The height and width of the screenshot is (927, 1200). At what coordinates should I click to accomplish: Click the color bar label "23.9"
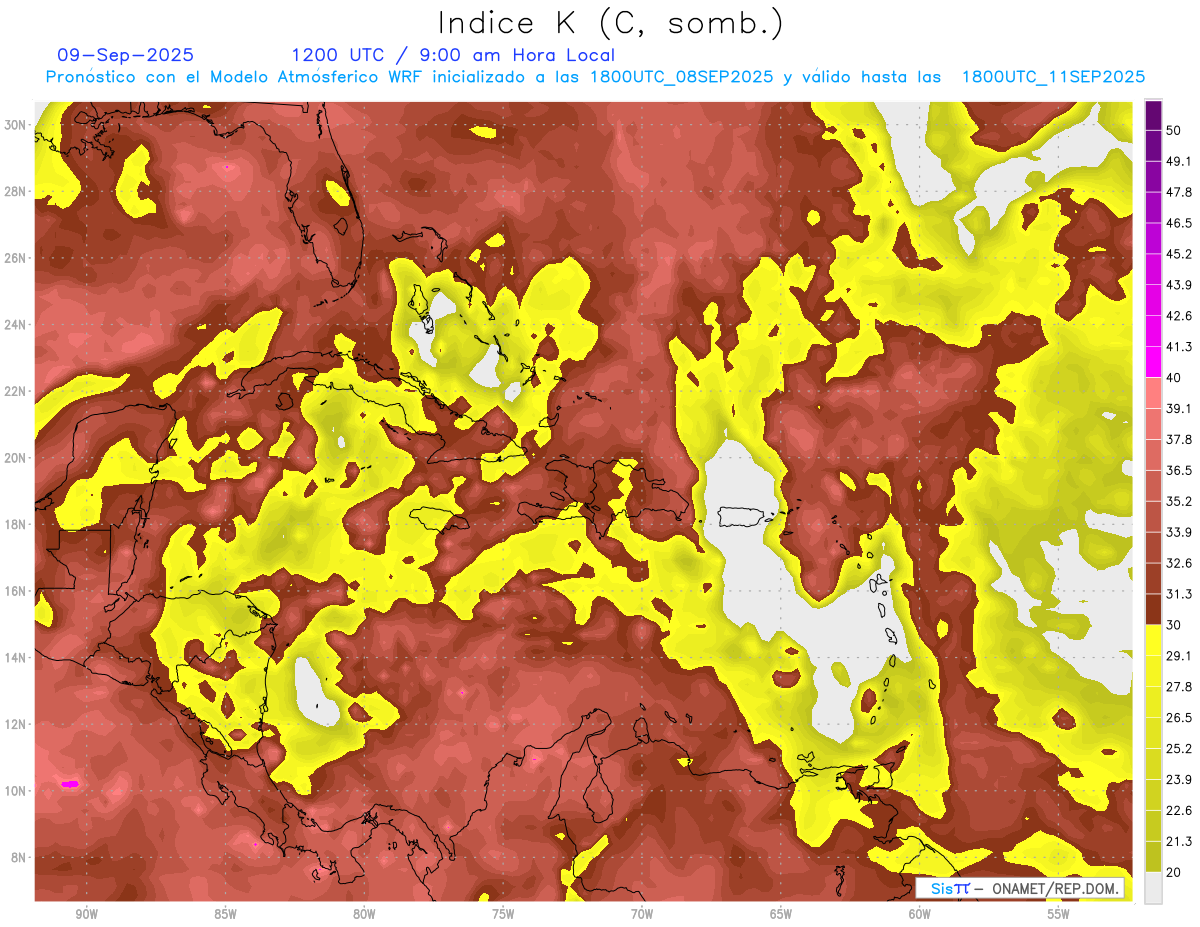pyautogui.click(x=1179, y=780)
